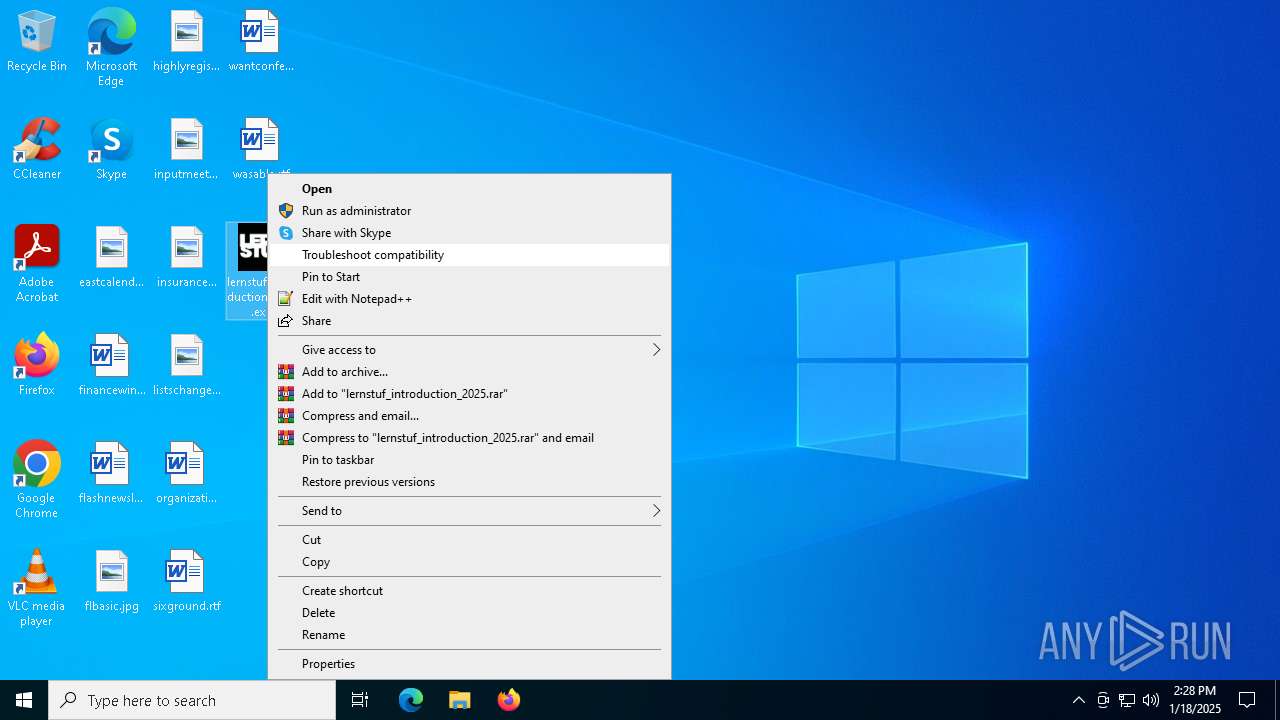Choose Delete from the context menu
1280x720 pixels.
[469, 613]
